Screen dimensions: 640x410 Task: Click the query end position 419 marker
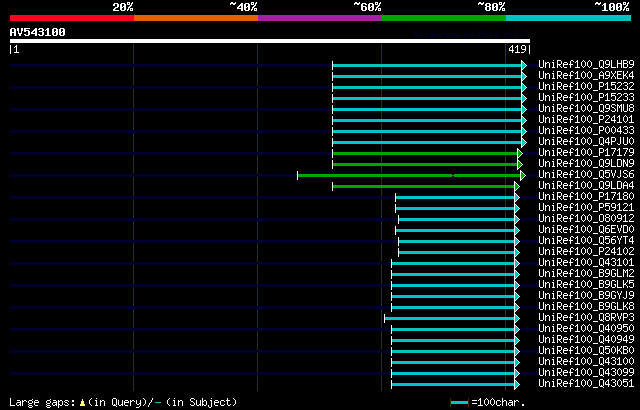coord(517,49)
